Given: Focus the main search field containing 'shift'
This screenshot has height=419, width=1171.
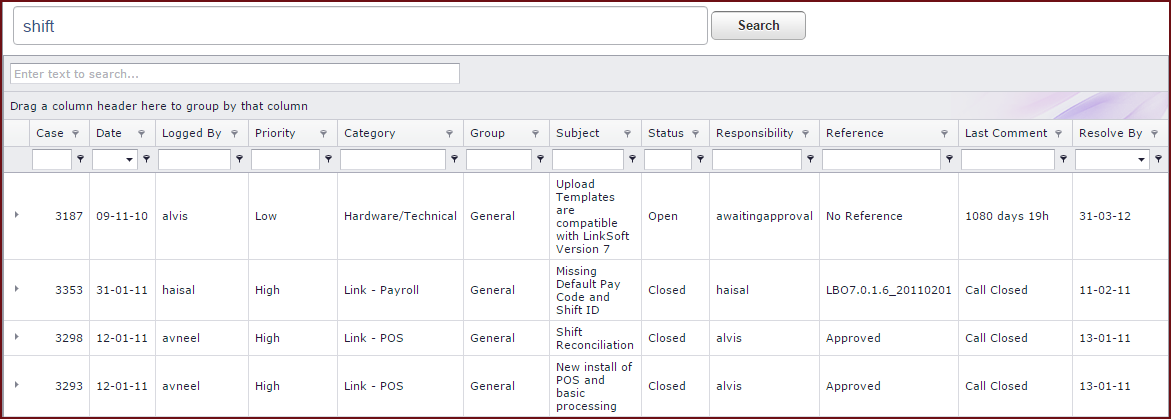Looking at the screenshot, I should point(360,26).
